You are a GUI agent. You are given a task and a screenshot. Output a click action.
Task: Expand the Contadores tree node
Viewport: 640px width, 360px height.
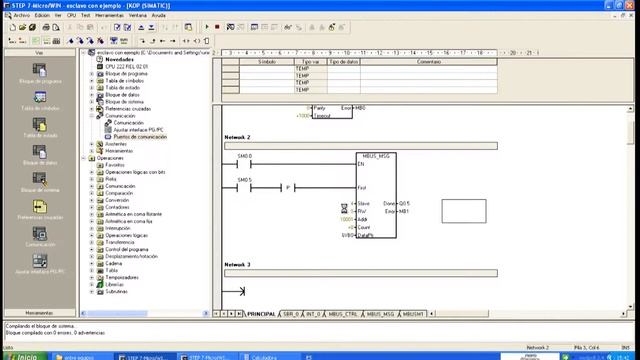92,207
